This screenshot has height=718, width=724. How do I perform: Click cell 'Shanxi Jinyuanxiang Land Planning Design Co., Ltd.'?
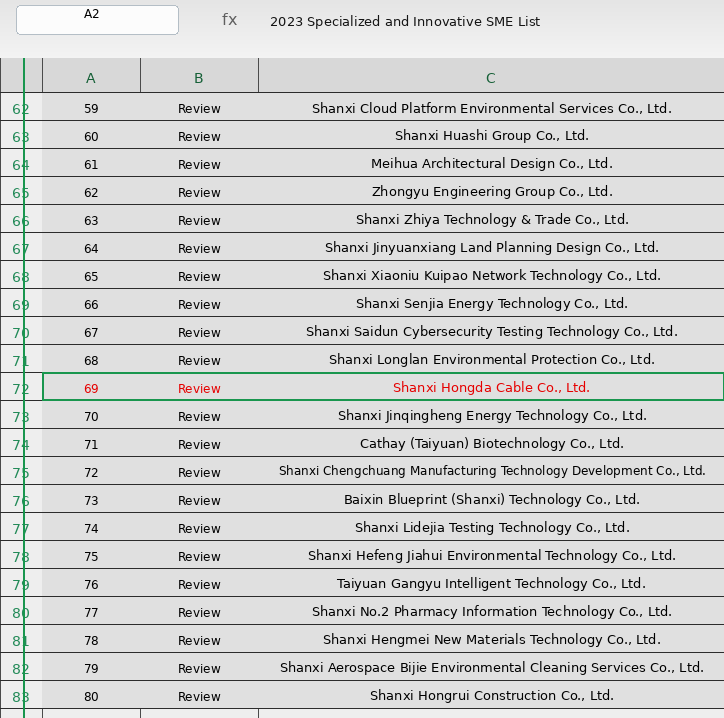click(491, 248)
